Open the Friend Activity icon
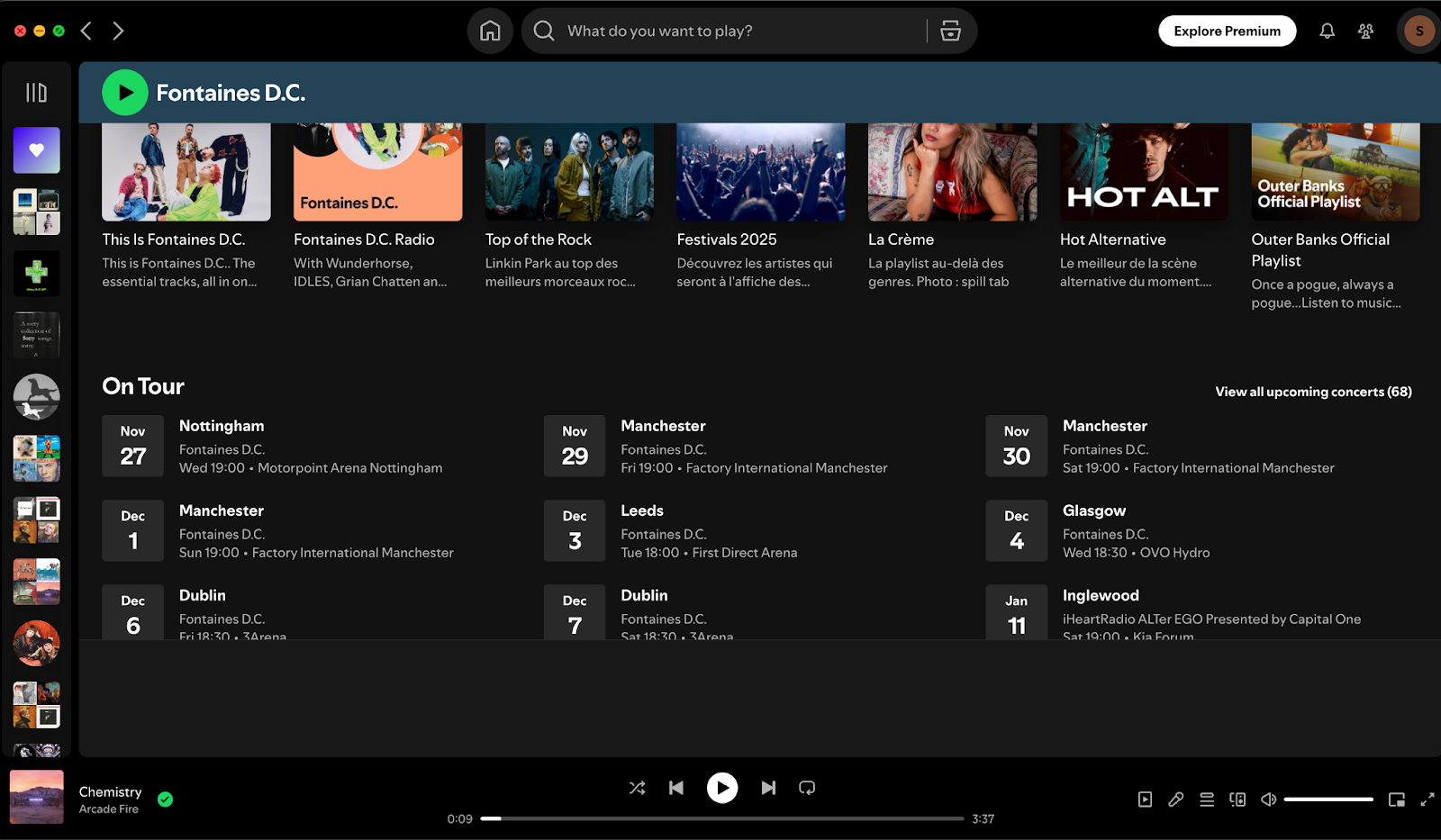 (1366, 31)
